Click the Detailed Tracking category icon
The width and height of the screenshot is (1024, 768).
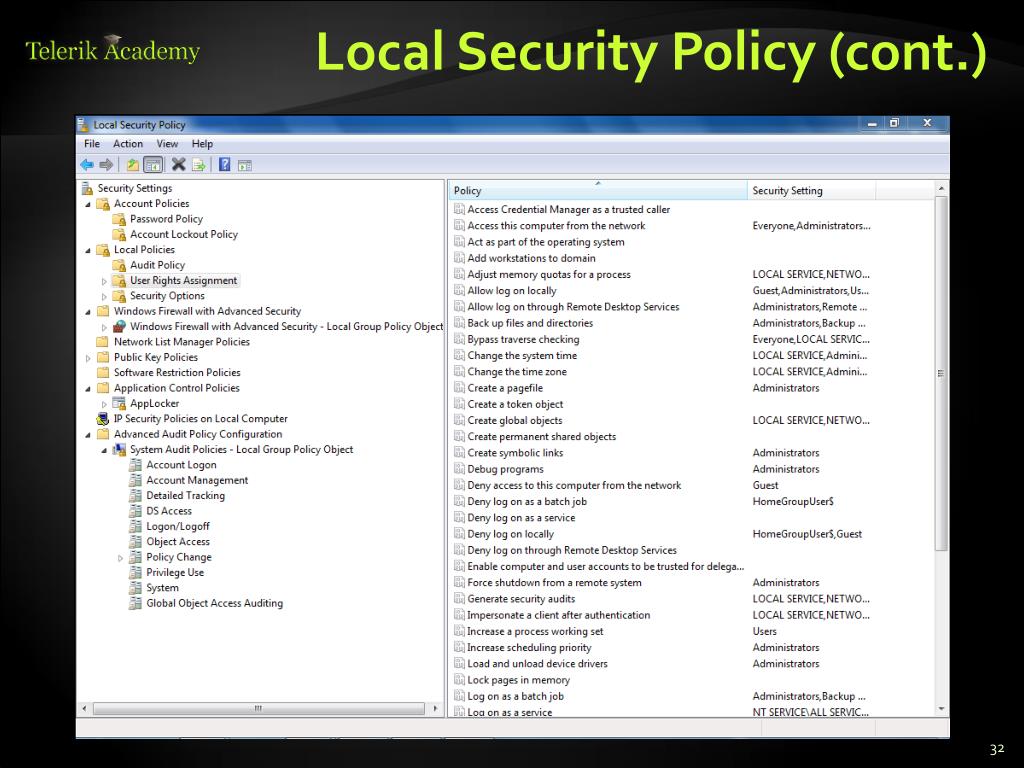[135, 496]
